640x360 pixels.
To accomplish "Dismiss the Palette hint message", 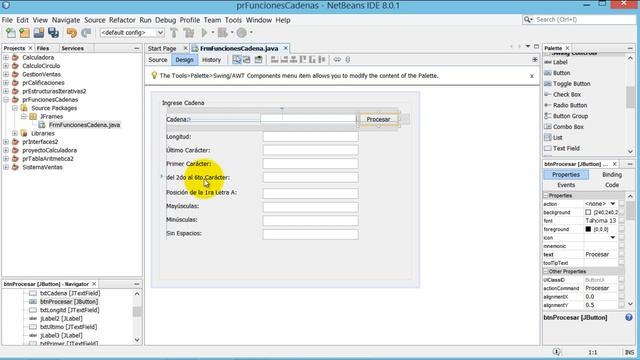I will 531,76.
